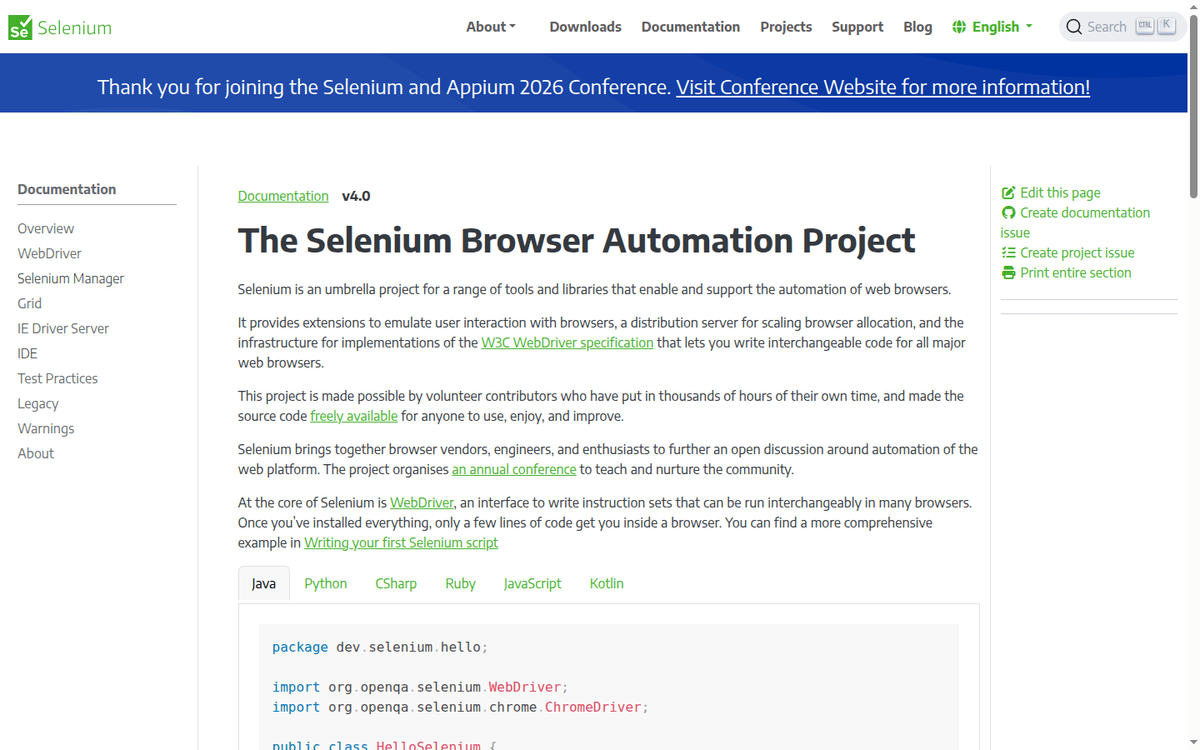Click the list icon for Create project issue
Viewport: 1200px width, 750px height.
pos(1008,253)
